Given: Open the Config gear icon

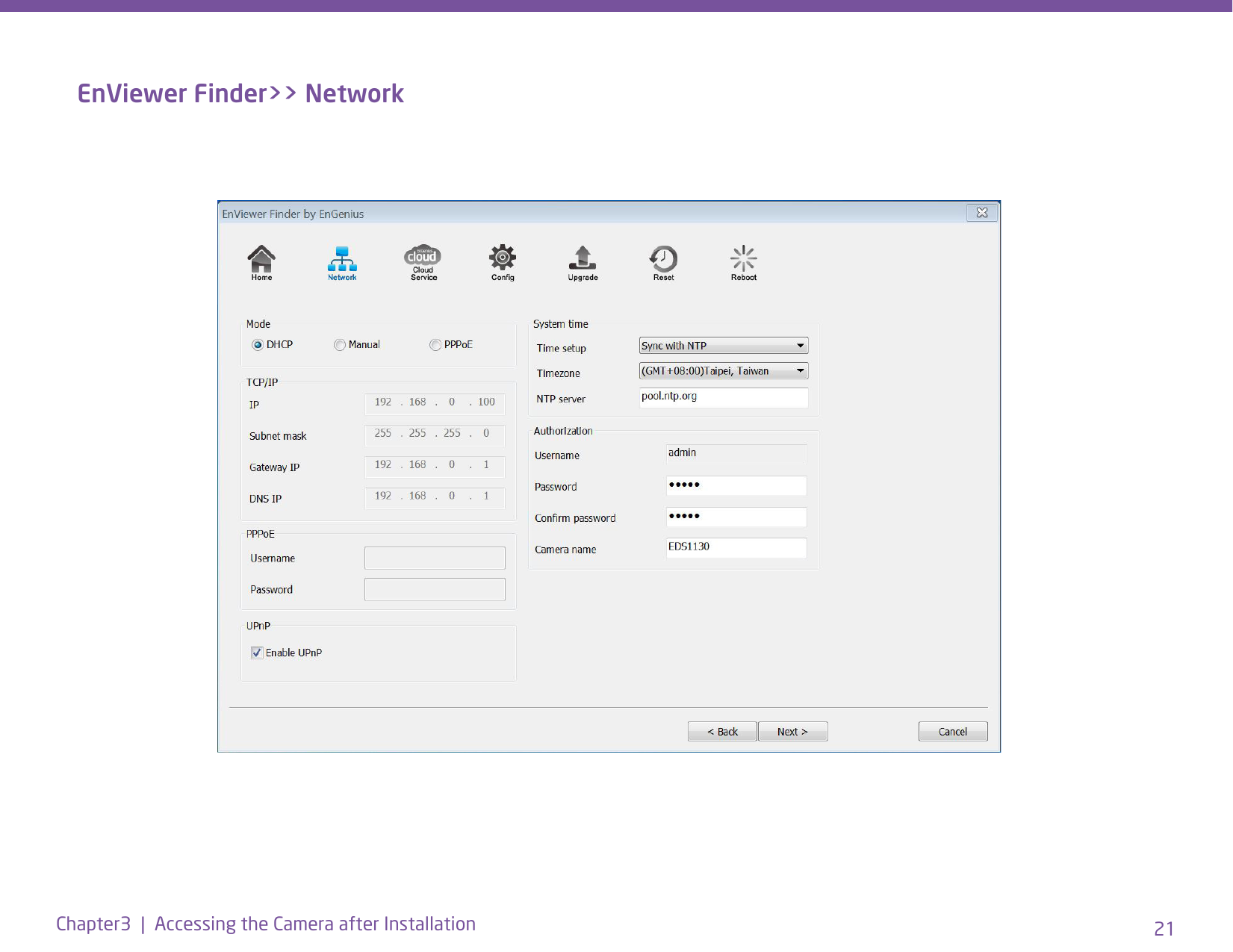Looking at the screenshot, I should (503, 262).
